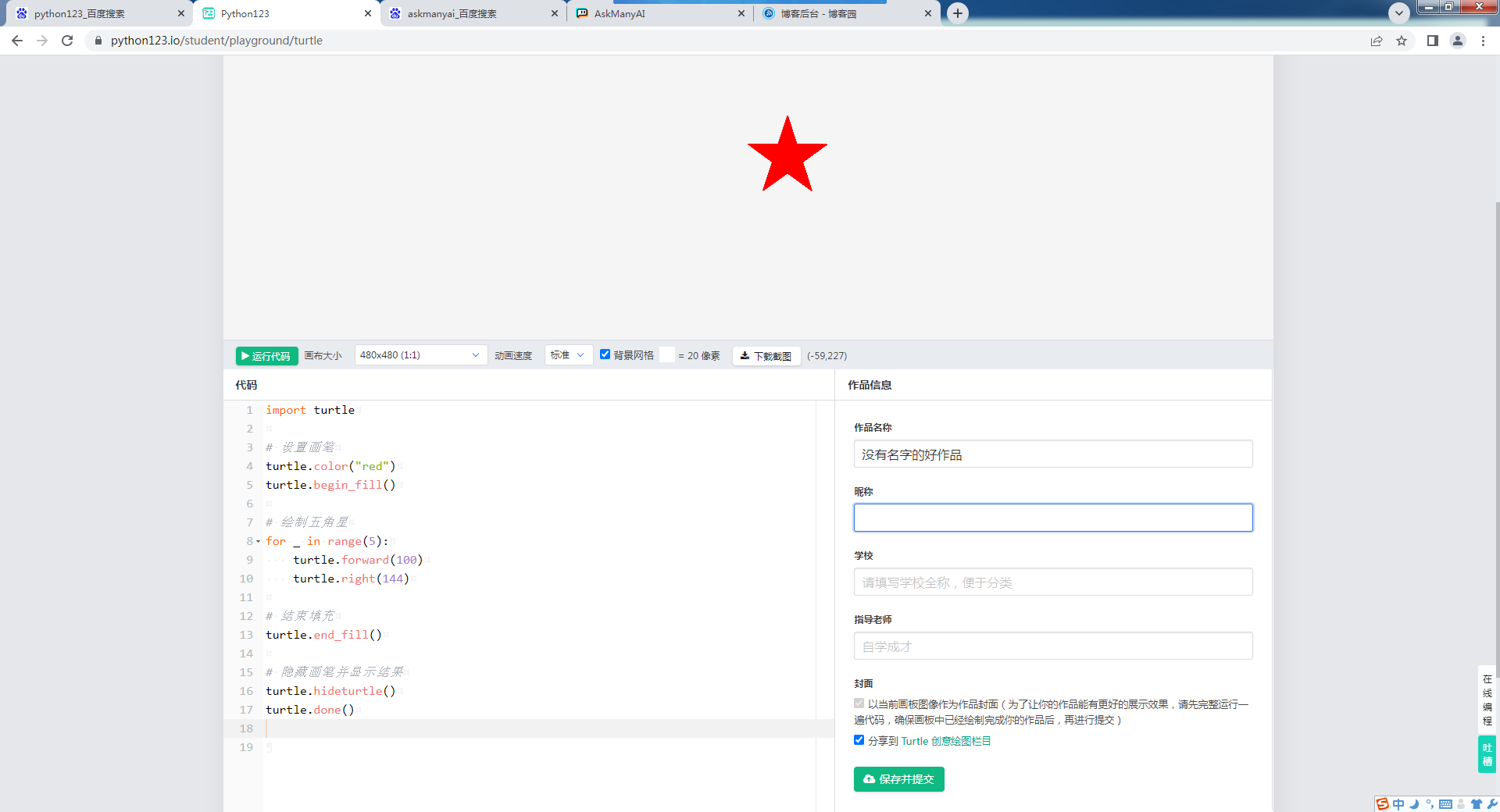The width and height of the screenshot is (1500, 812).
Task: Close the askmanyai_百度搜索 tab
Action: 555,13
